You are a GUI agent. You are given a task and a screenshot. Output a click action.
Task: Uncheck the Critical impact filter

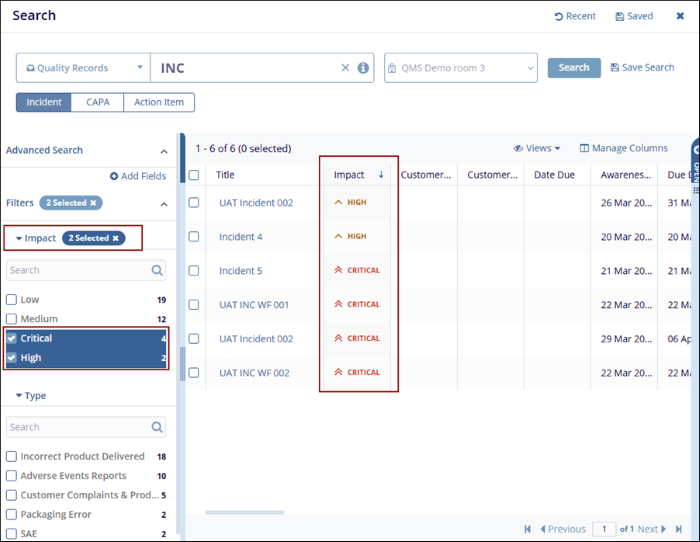tap(12, 338)
